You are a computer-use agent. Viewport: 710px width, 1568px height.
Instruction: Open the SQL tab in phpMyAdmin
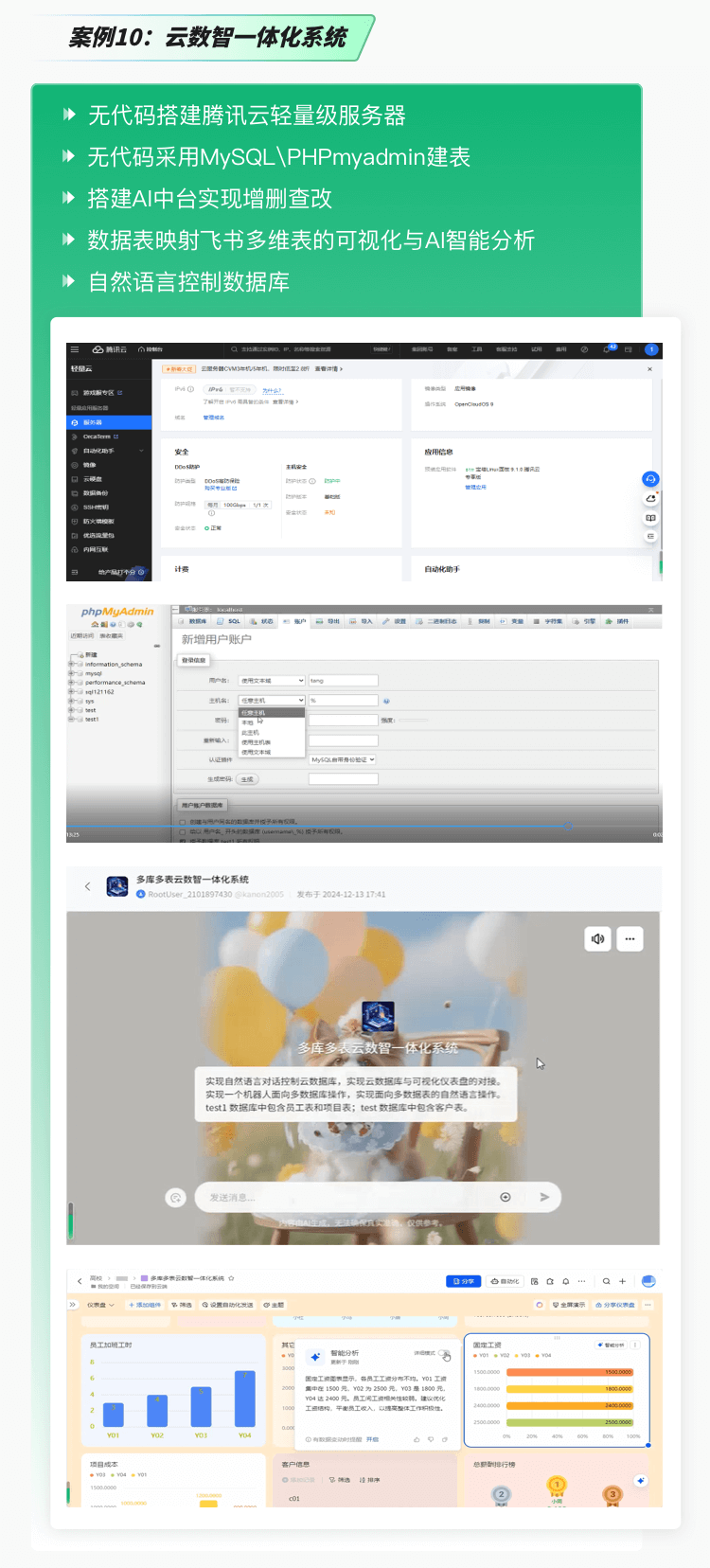click(230, 621)
